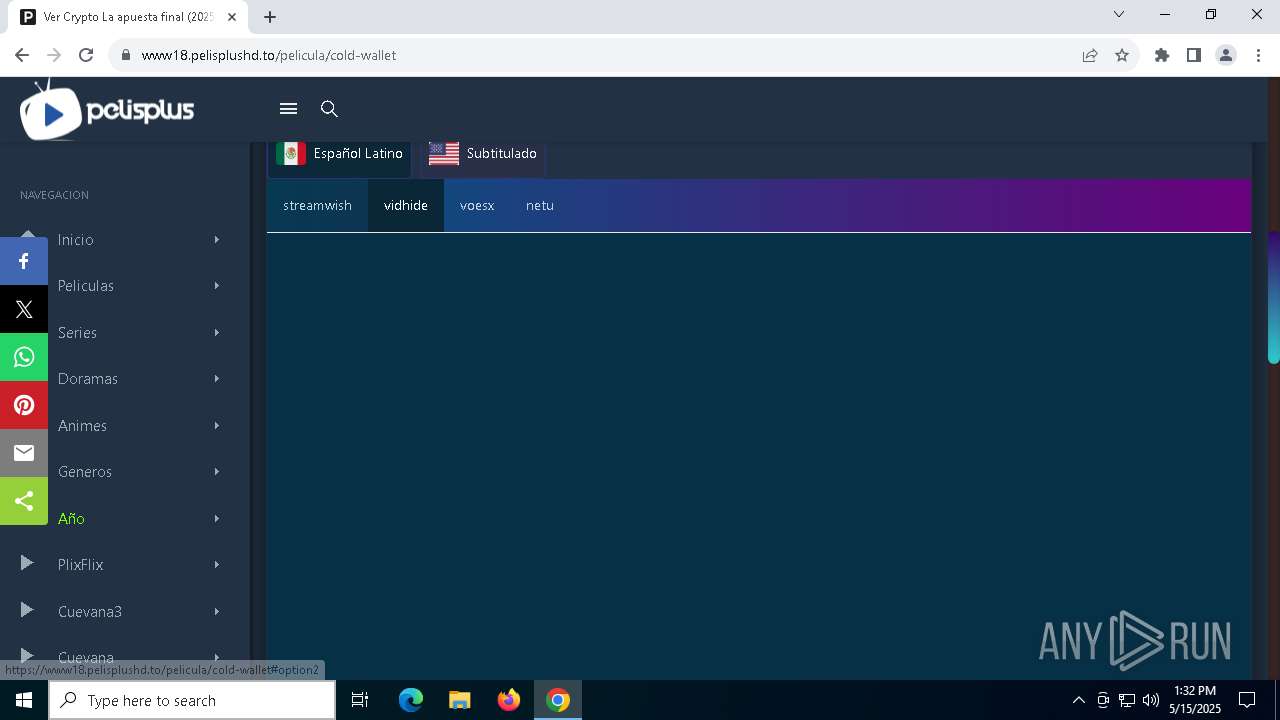Screen dimensions: 1280x720
Task: Expand the Inicio submenu arrow
Action: point(216,240)
